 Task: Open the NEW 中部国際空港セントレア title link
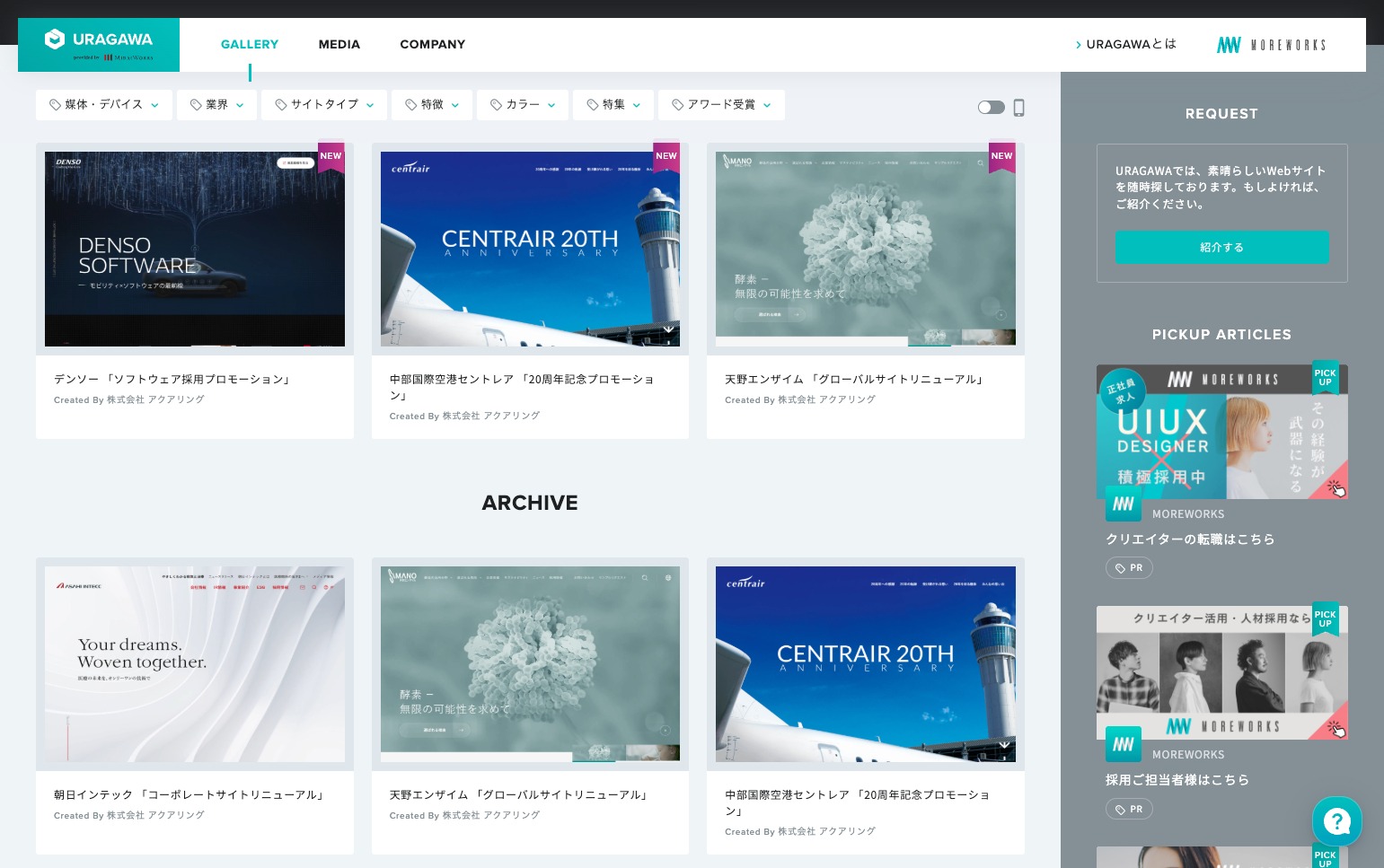coord(522,388)
